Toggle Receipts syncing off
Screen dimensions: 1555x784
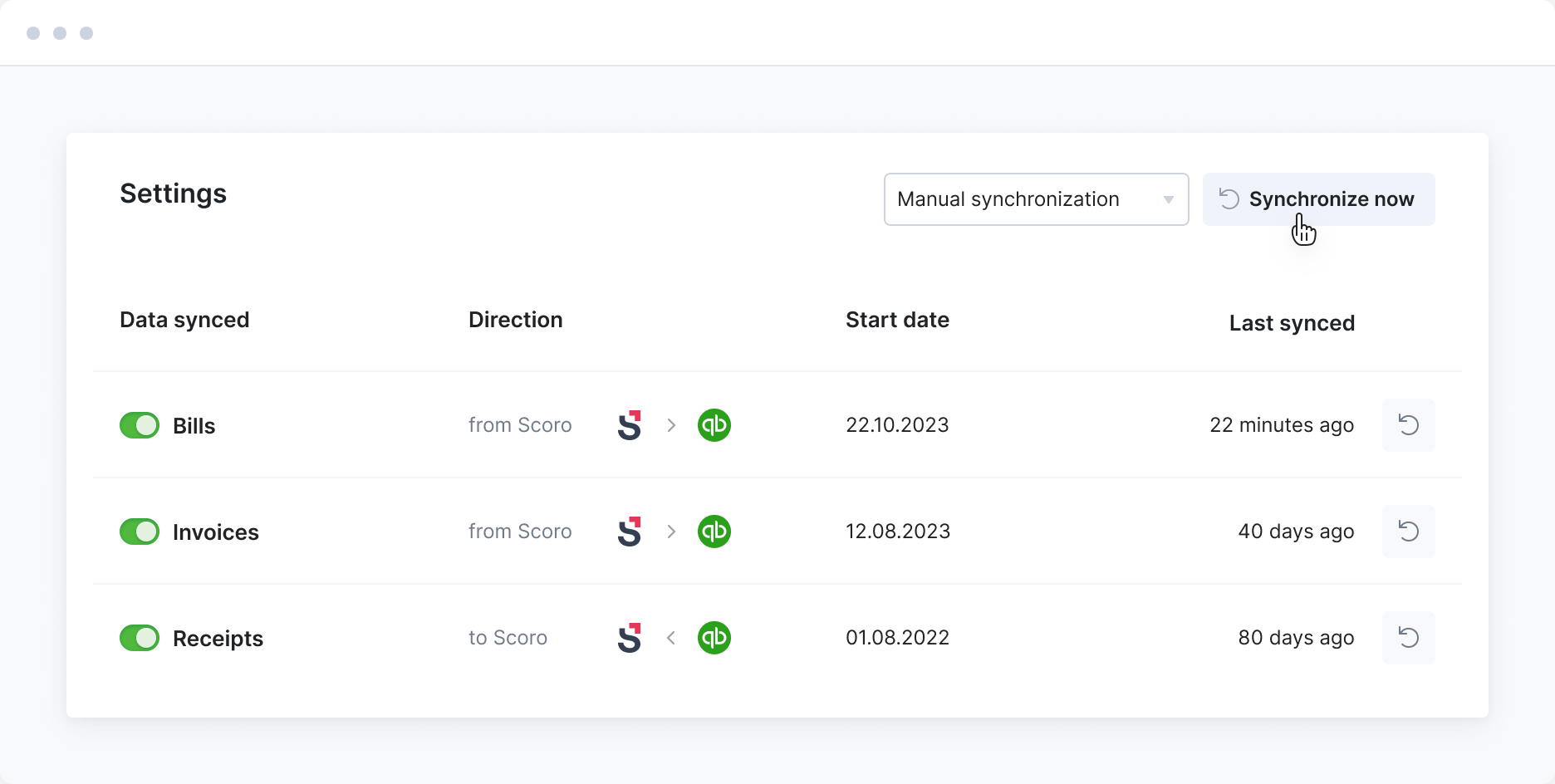pyautogui.click(x=140, y=638)
